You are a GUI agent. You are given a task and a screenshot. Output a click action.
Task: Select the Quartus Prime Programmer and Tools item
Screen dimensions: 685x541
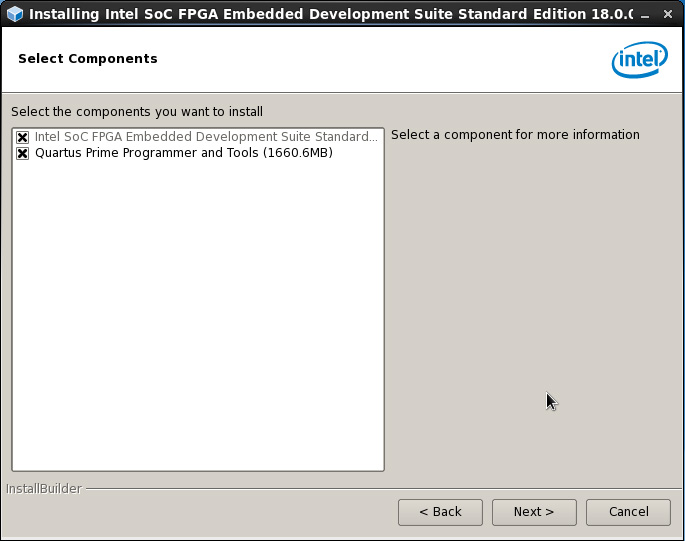coord(183,153)
